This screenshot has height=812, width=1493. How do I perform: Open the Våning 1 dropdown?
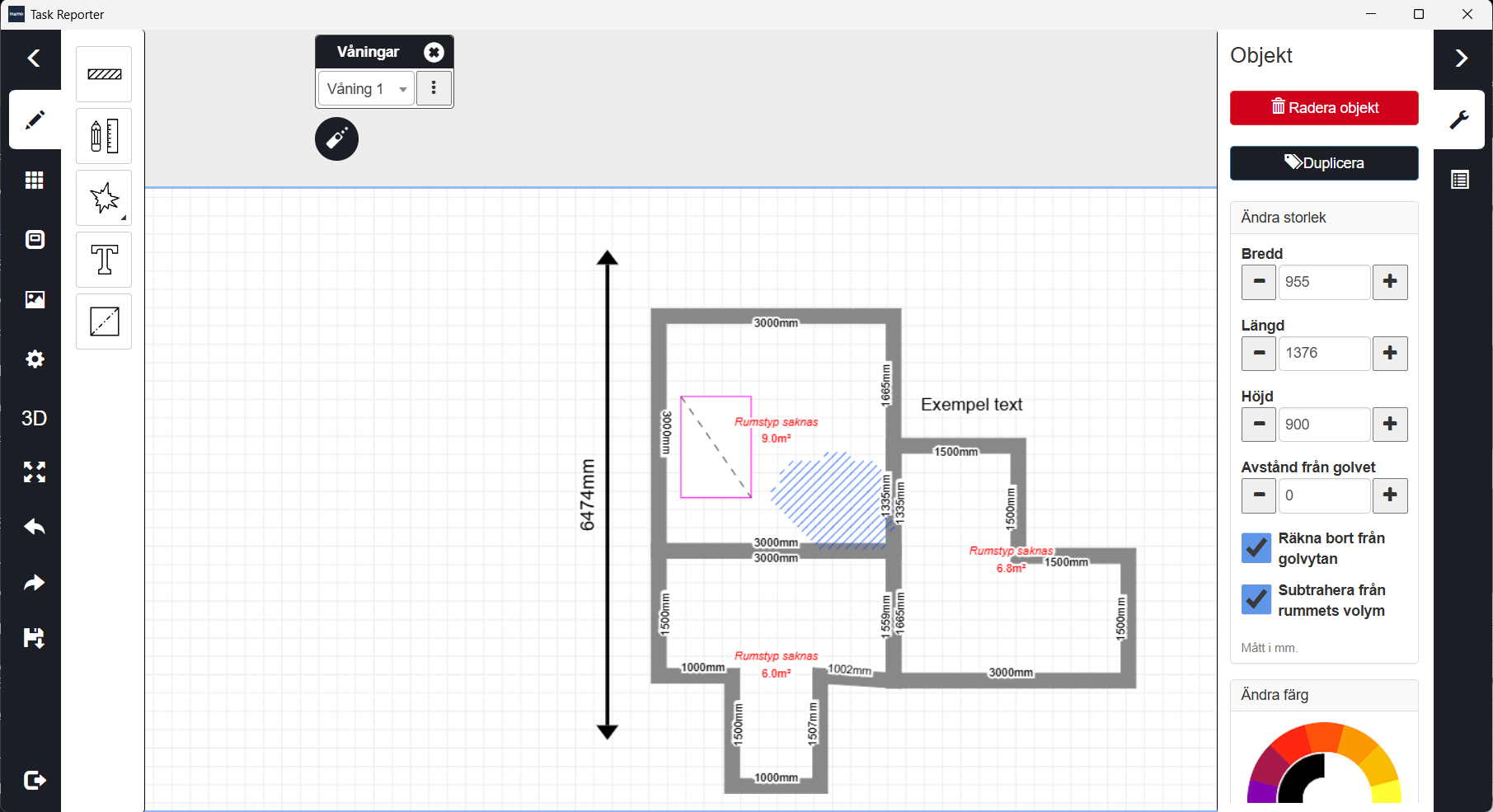tap(366, 89)
